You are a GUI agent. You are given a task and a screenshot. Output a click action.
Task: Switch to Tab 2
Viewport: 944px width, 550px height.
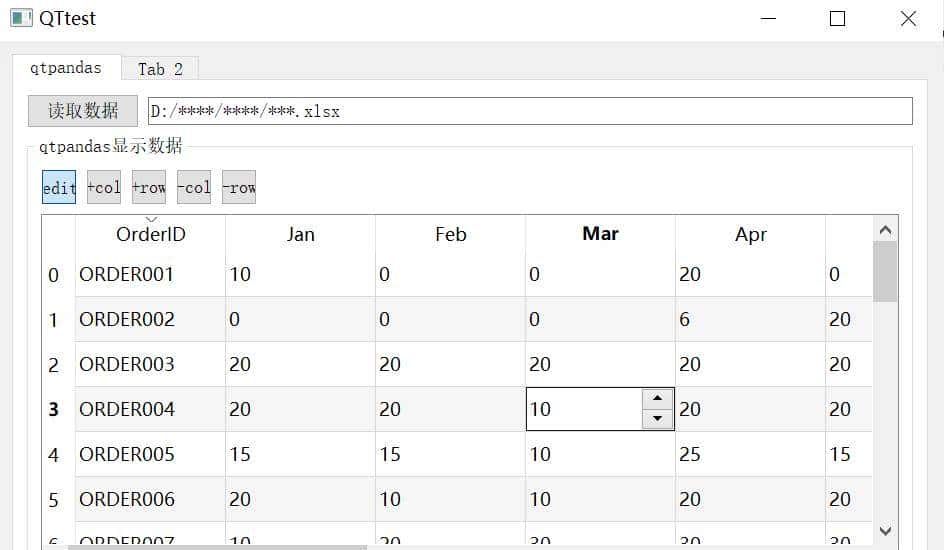coord(160,69)
